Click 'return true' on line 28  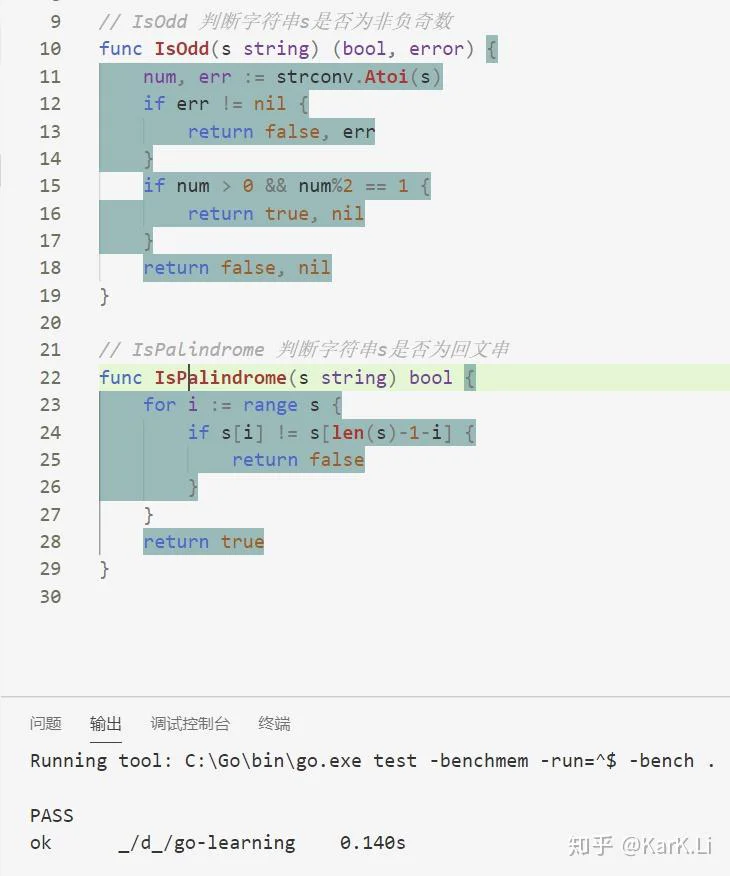203,542
